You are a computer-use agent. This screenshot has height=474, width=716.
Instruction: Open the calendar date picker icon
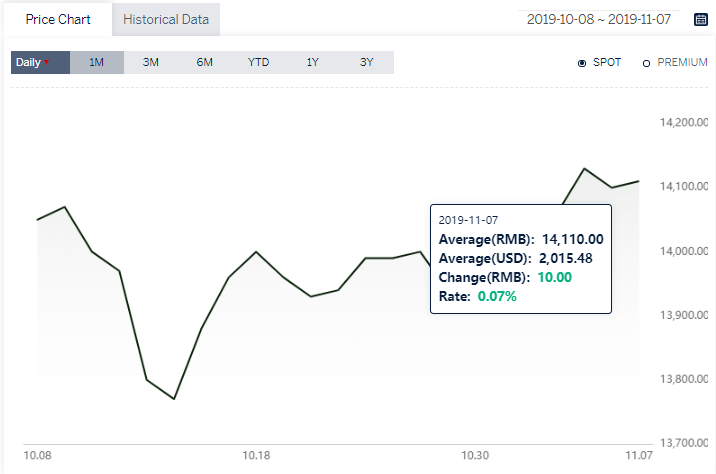[700, 19]
